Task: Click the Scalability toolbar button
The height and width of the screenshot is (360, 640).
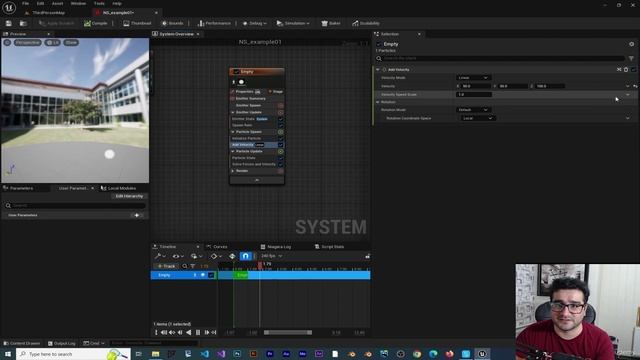Action: 366,23
